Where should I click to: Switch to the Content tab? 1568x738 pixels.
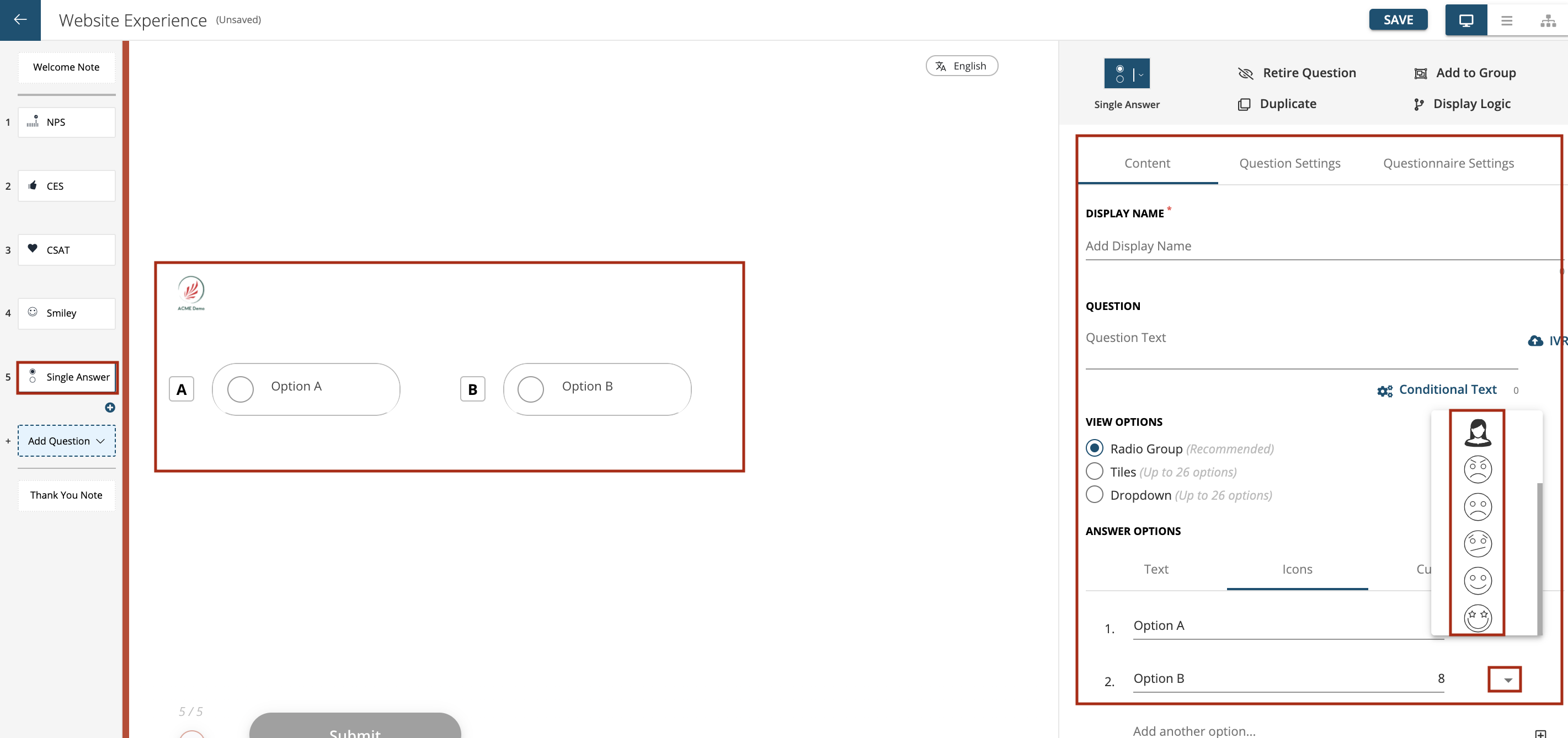[x=1147, y=163]
